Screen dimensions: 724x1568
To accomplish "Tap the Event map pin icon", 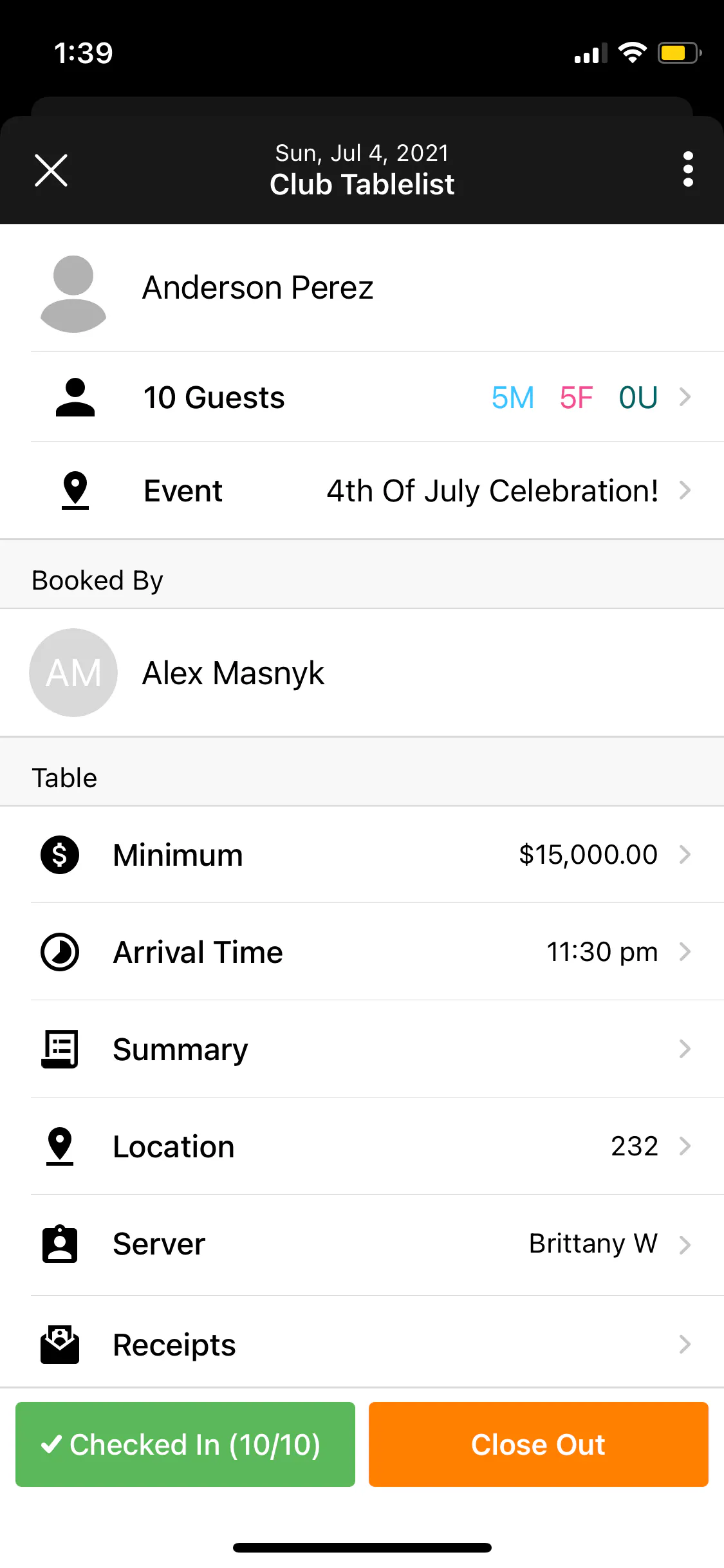I will [75, 490].
